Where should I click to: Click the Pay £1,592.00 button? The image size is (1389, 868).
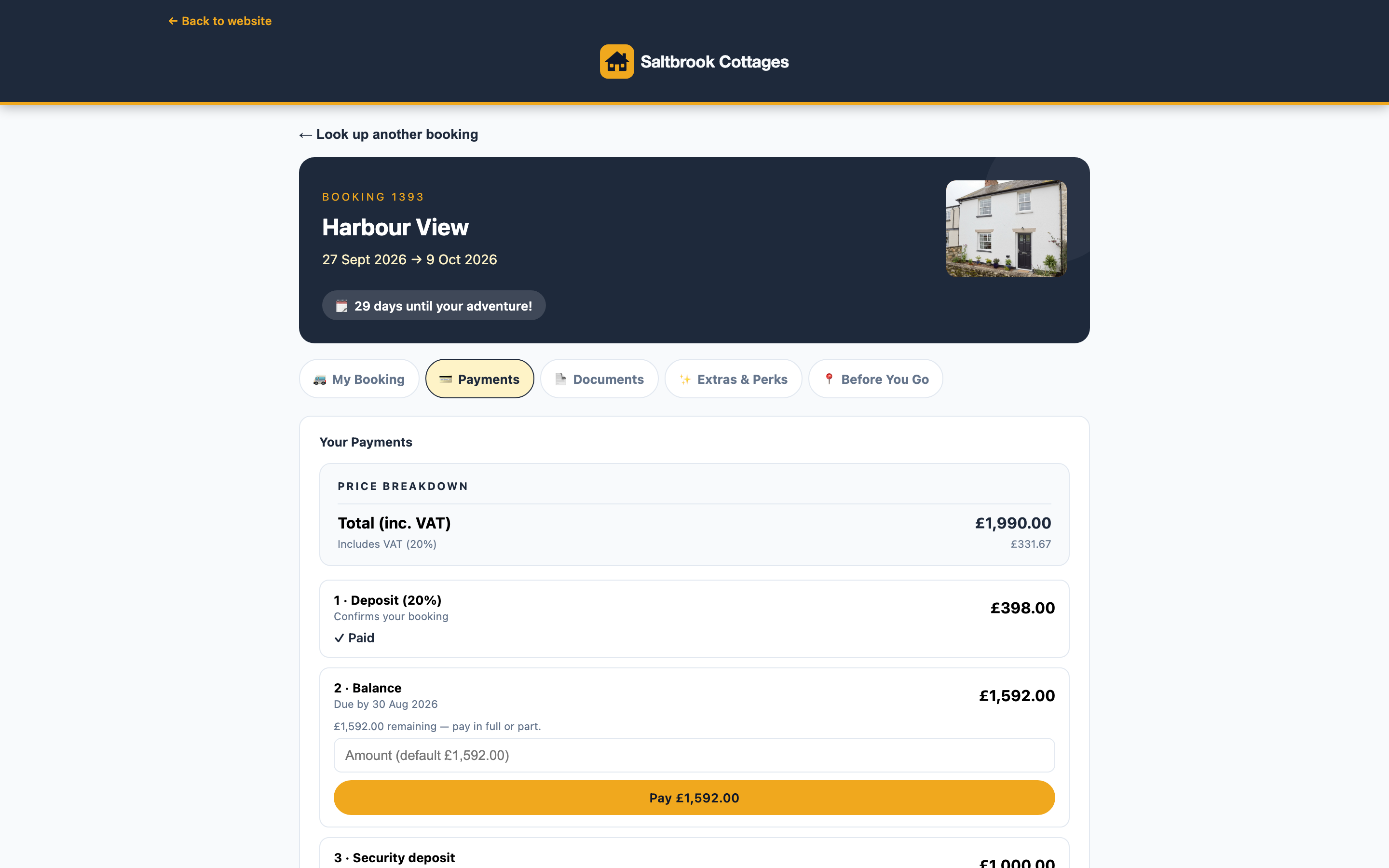coord(694,798)
